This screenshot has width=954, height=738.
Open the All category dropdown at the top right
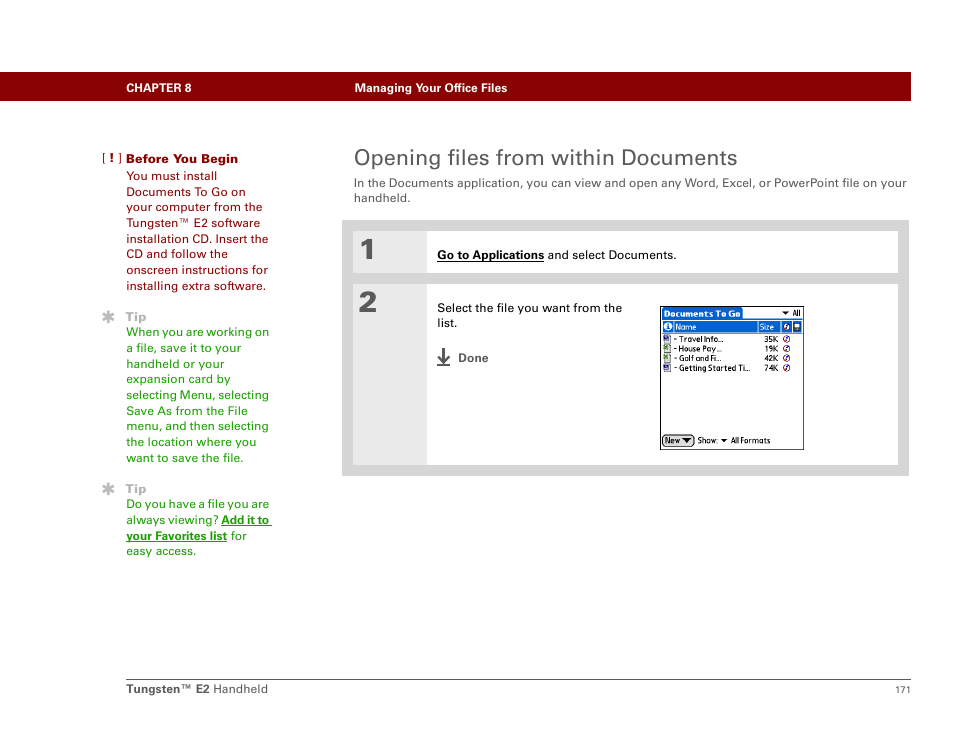(792, 313)
